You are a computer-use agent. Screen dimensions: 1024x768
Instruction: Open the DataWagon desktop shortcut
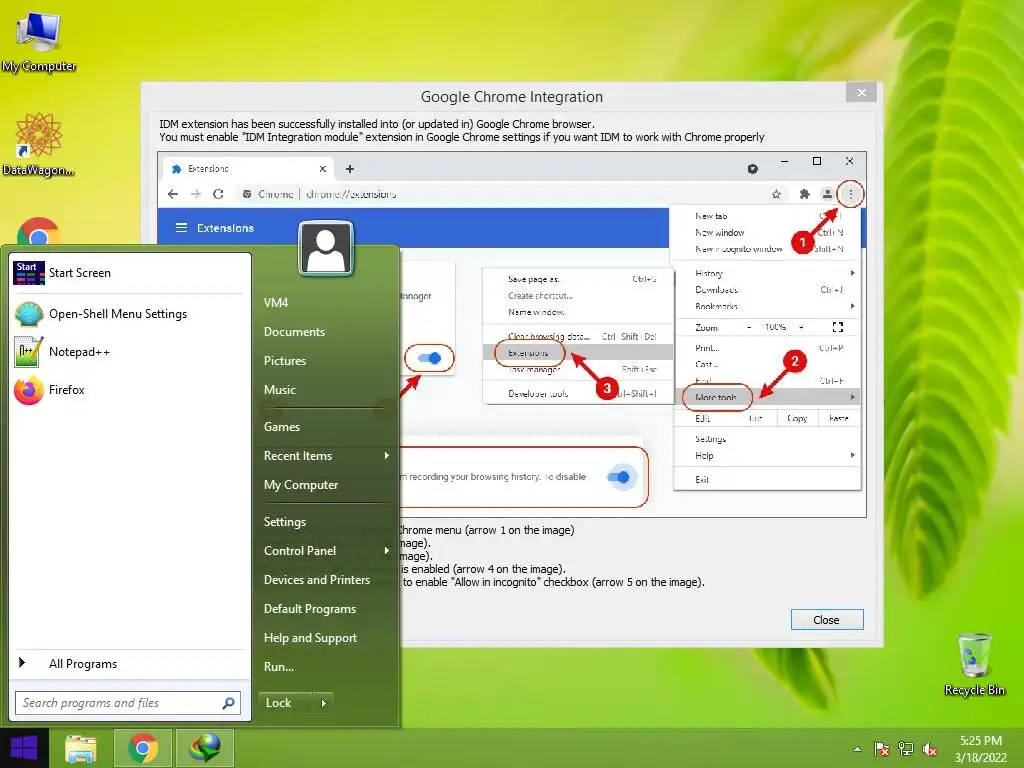39,144
